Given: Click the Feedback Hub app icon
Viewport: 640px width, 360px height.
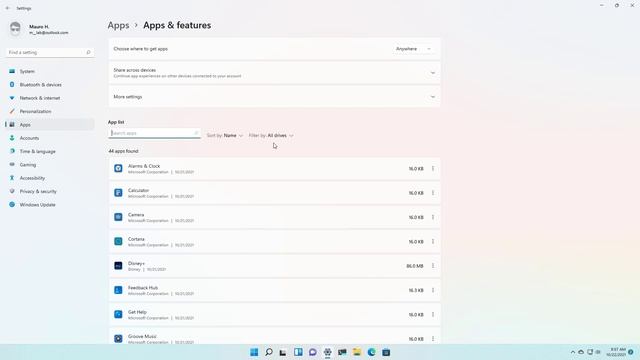Looking at the screenshot, I should [x=118, y=290].
